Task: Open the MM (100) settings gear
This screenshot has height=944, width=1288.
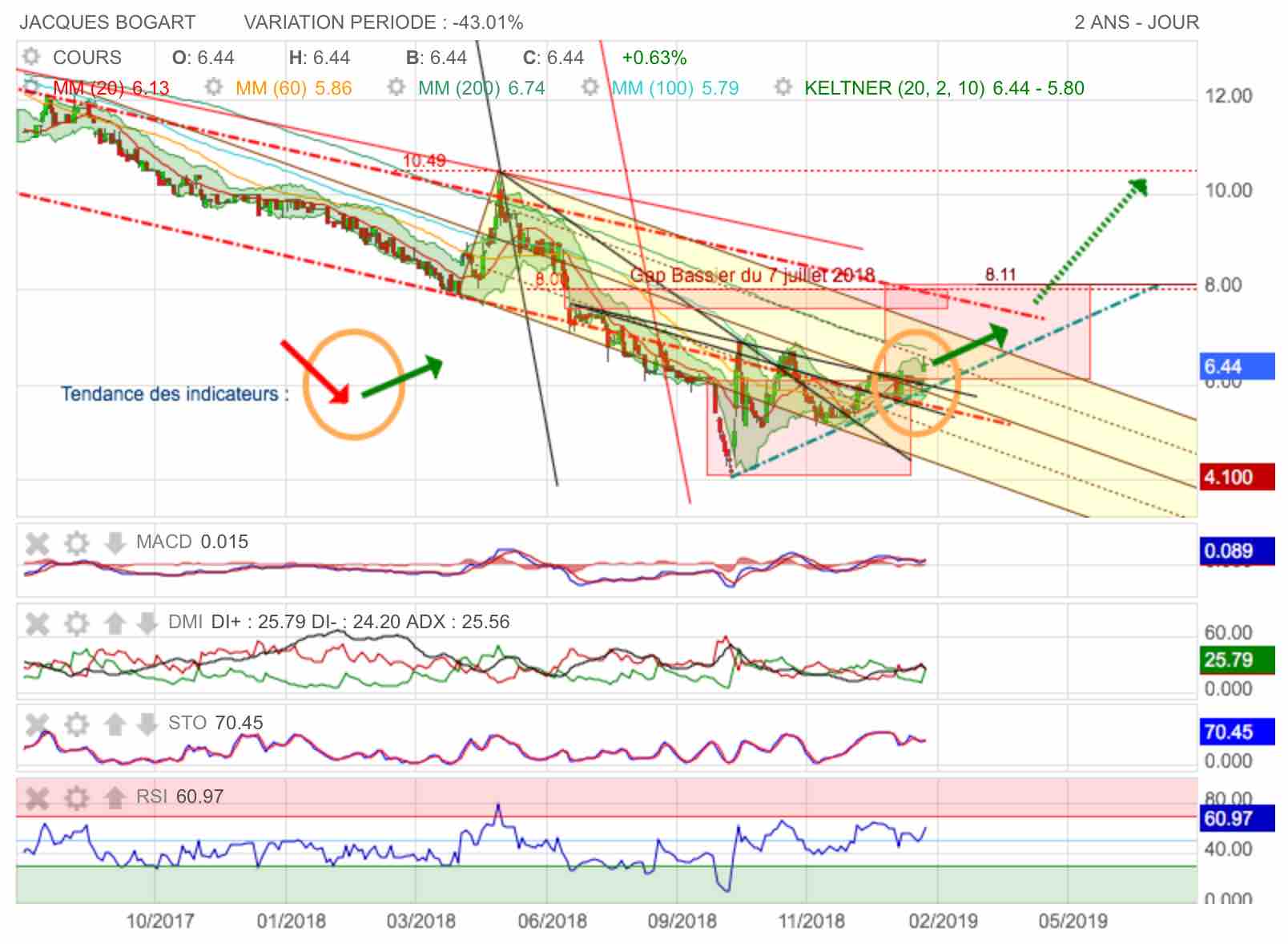Action: 590,87
